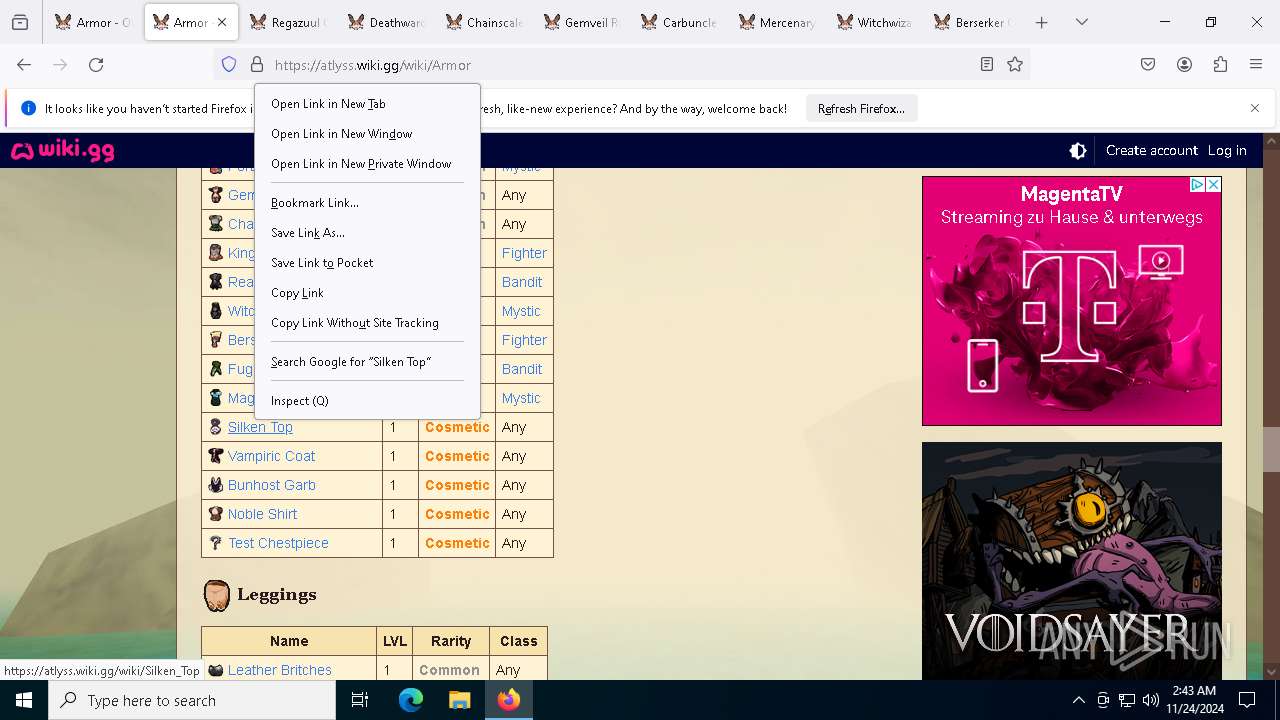Go to the wiki.gg logo home
This screenshot has height=720, width=1280.
coord(63,150)
